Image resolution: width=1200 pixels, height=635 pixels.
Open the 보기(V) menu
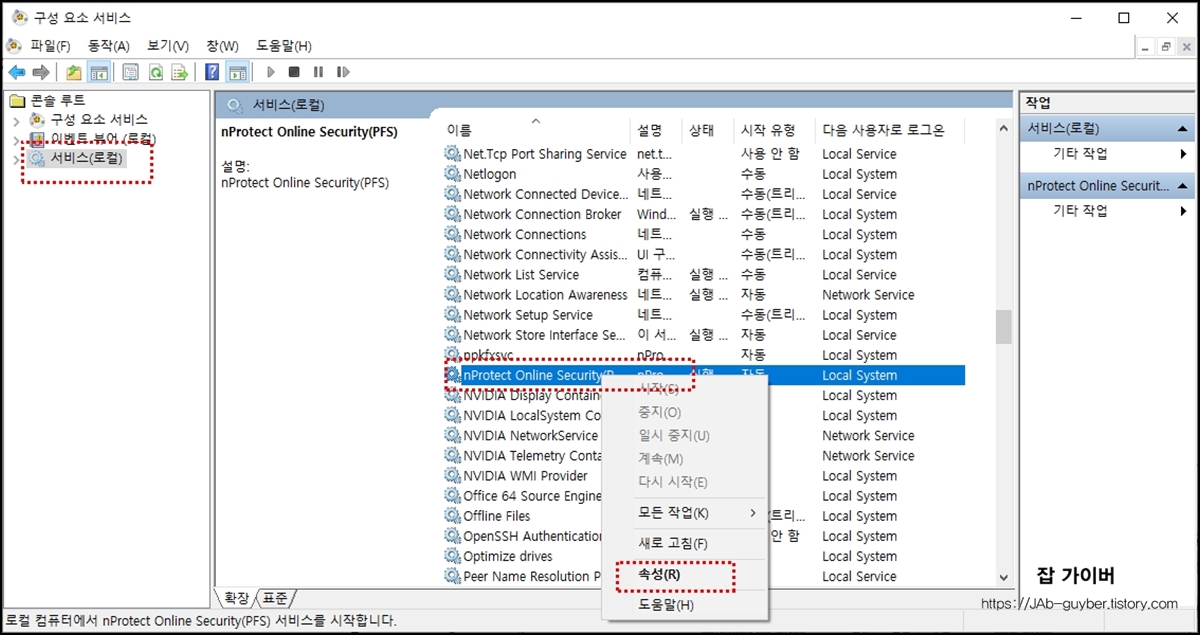pyautogui.click(x=167, y=46)
